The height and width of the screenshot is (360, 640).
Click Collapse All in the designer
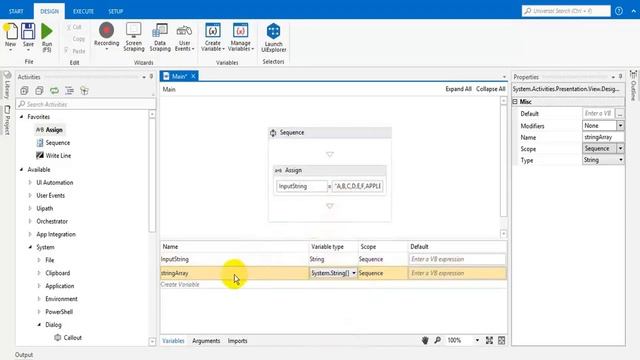tap(491, 89)
